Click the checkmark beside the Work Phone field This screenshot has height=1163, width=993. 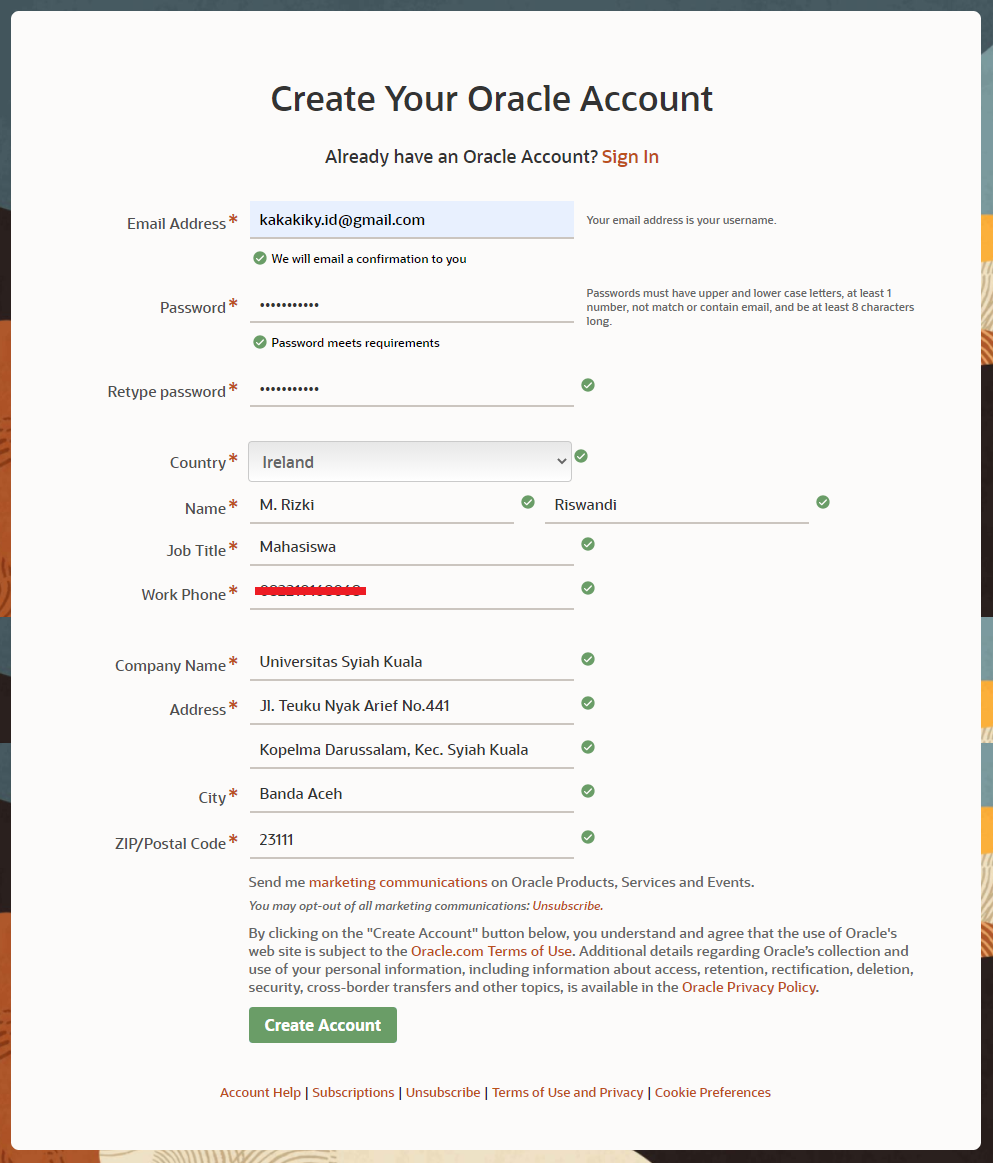[587, 588]
